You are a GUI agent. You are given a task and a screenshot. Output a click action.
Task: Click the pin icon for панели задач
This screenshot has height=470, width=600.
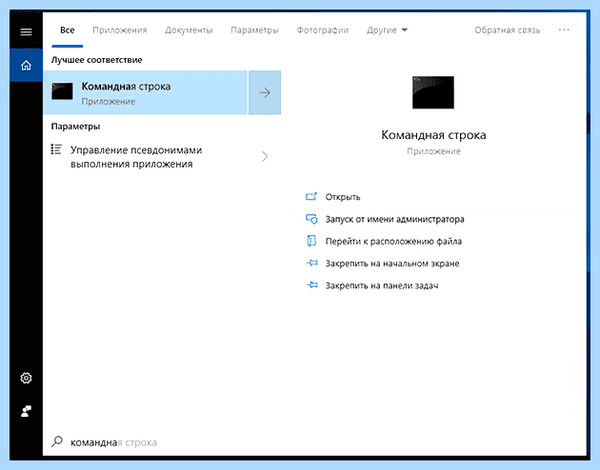click(x=312, y=285)
